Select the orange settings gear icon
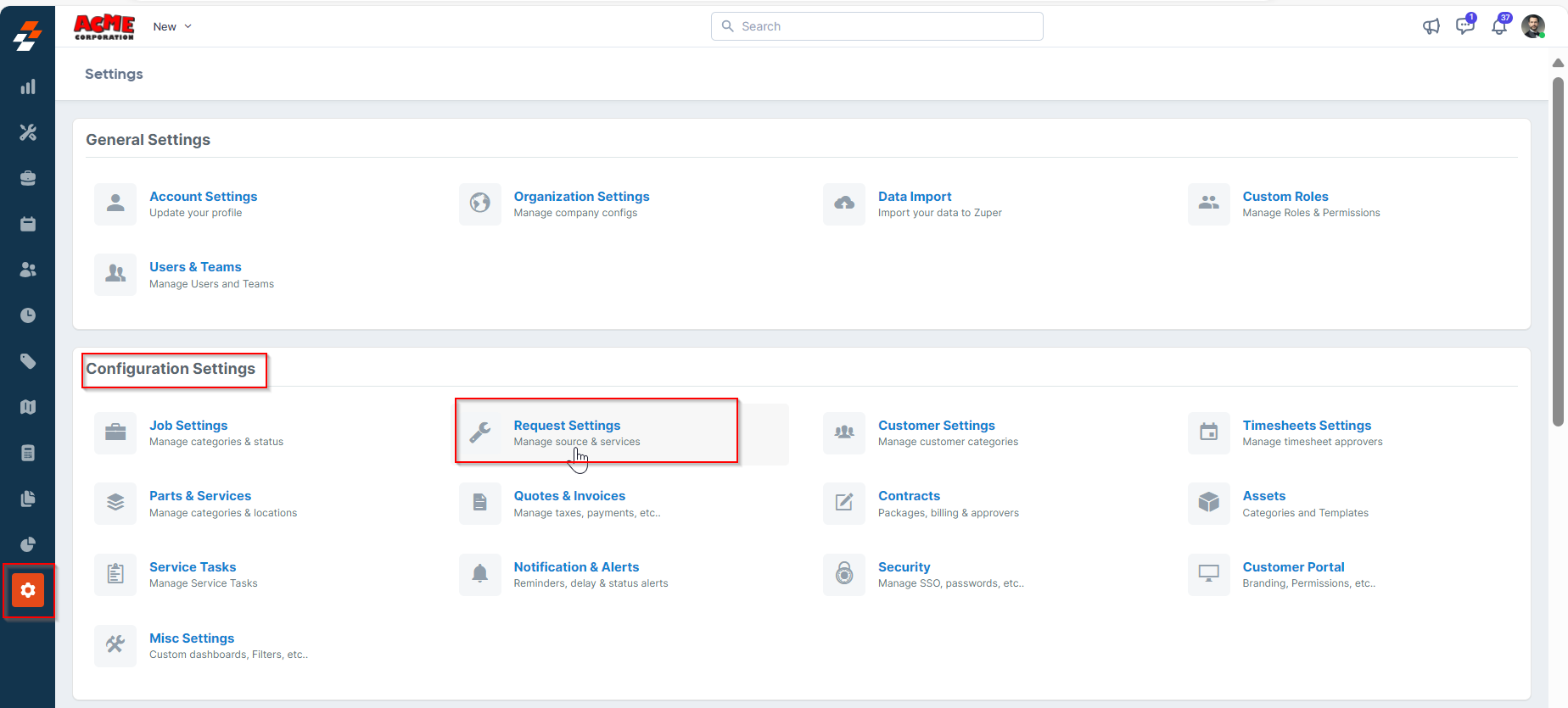The image size is (1568, 708). (28, 590)
